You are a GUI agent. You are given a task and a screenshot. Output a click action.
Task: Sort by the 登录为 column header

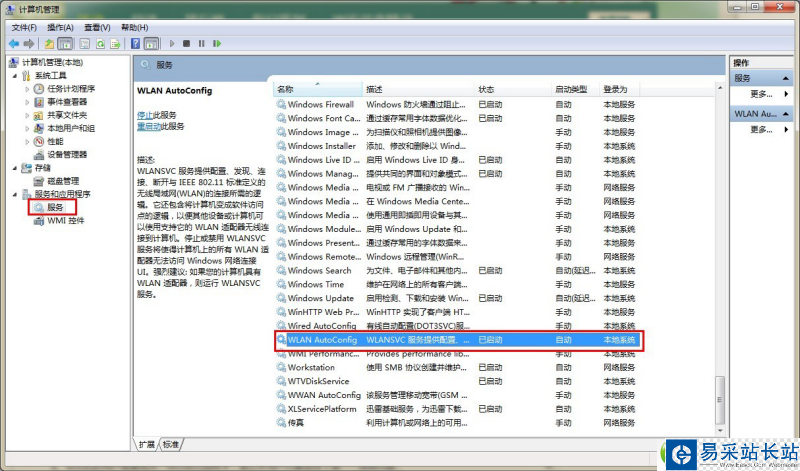620,89
